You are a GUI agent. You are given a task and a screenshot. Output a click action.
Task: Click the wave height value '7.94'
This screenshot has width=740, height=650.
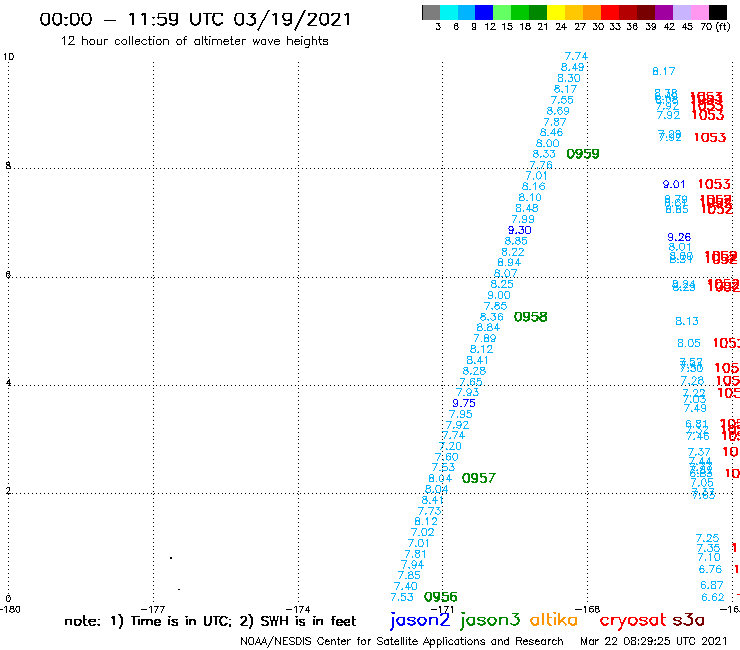412,565
